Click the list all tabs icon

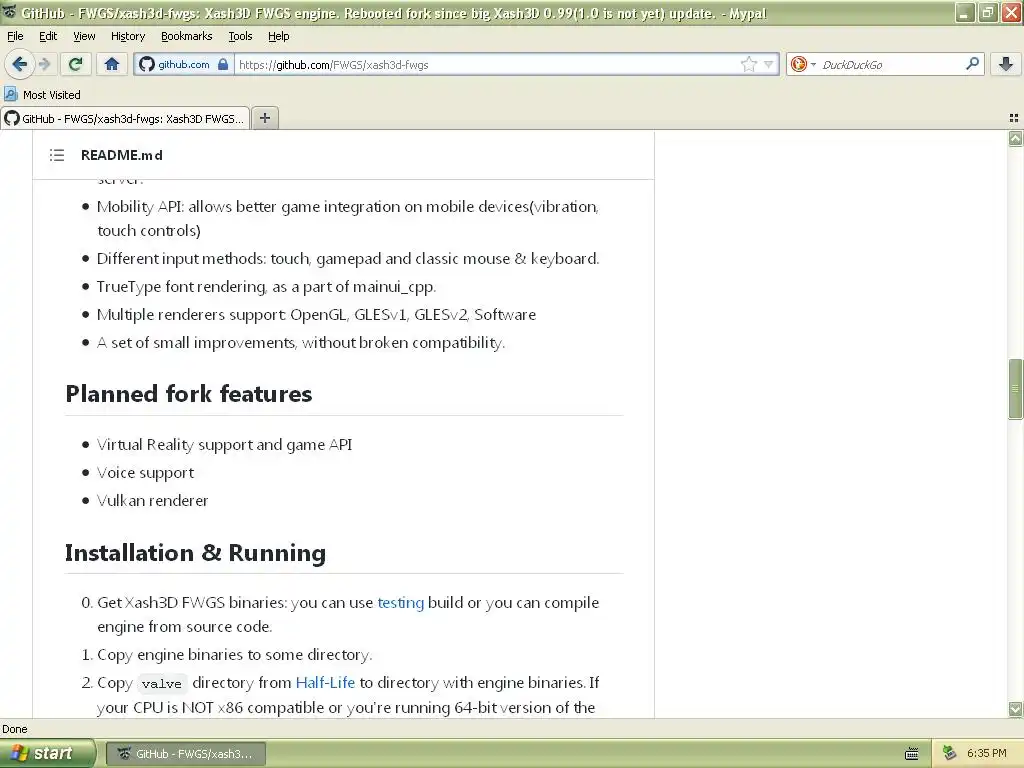point(1014,118)
